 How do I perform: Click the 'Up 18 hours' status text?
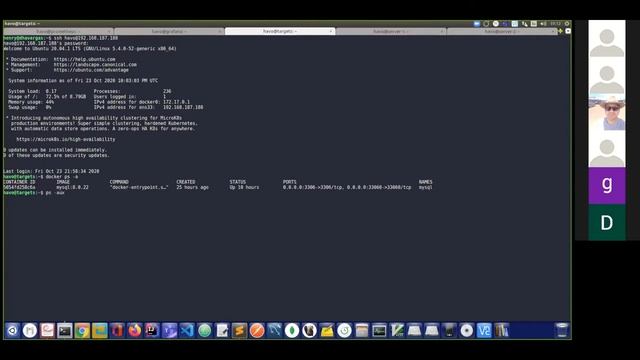click(x=244, y=187)
